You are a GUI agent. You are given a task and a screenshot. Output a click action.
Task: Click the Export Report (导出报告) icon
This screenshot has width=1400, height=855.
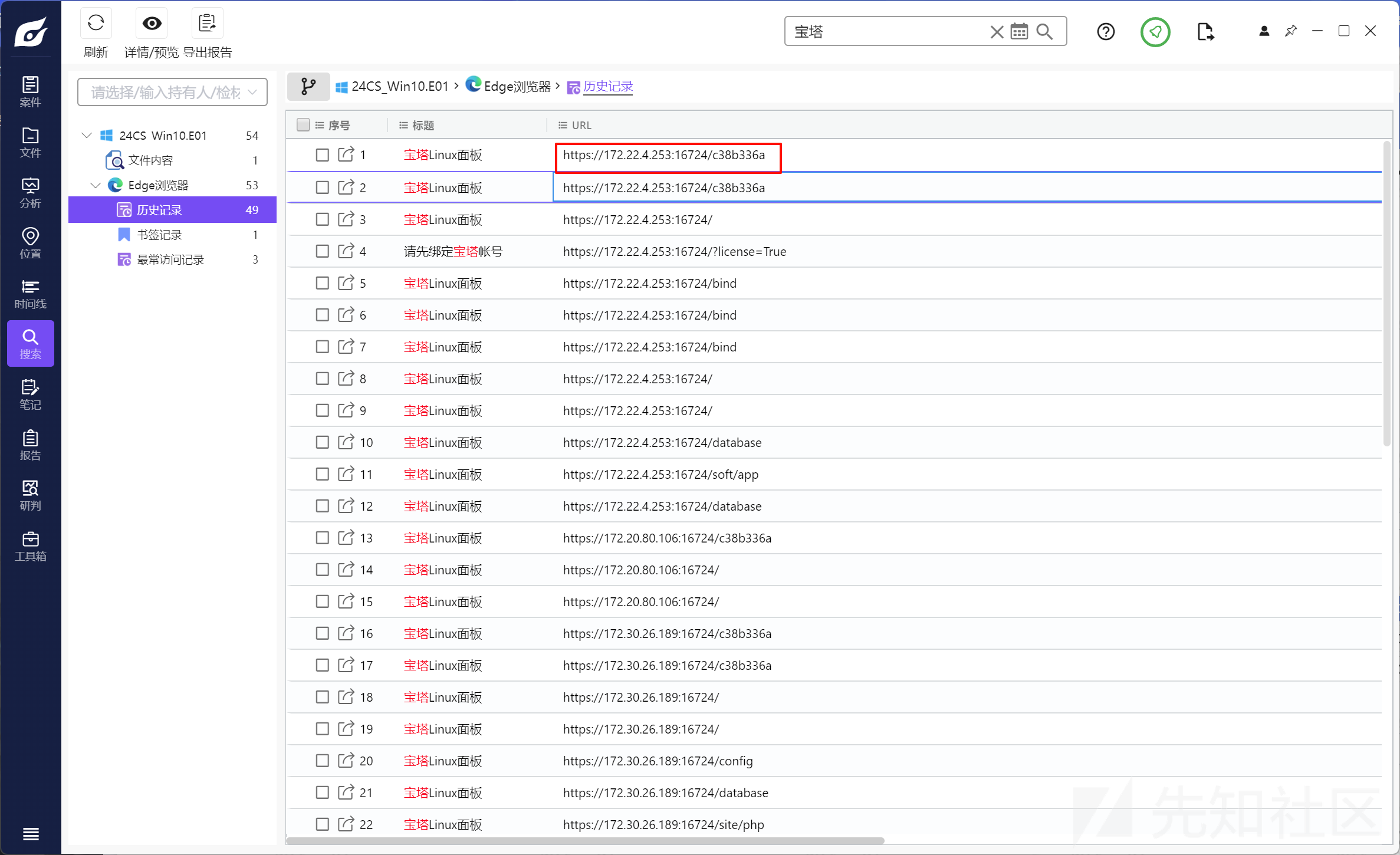point(207,24)
